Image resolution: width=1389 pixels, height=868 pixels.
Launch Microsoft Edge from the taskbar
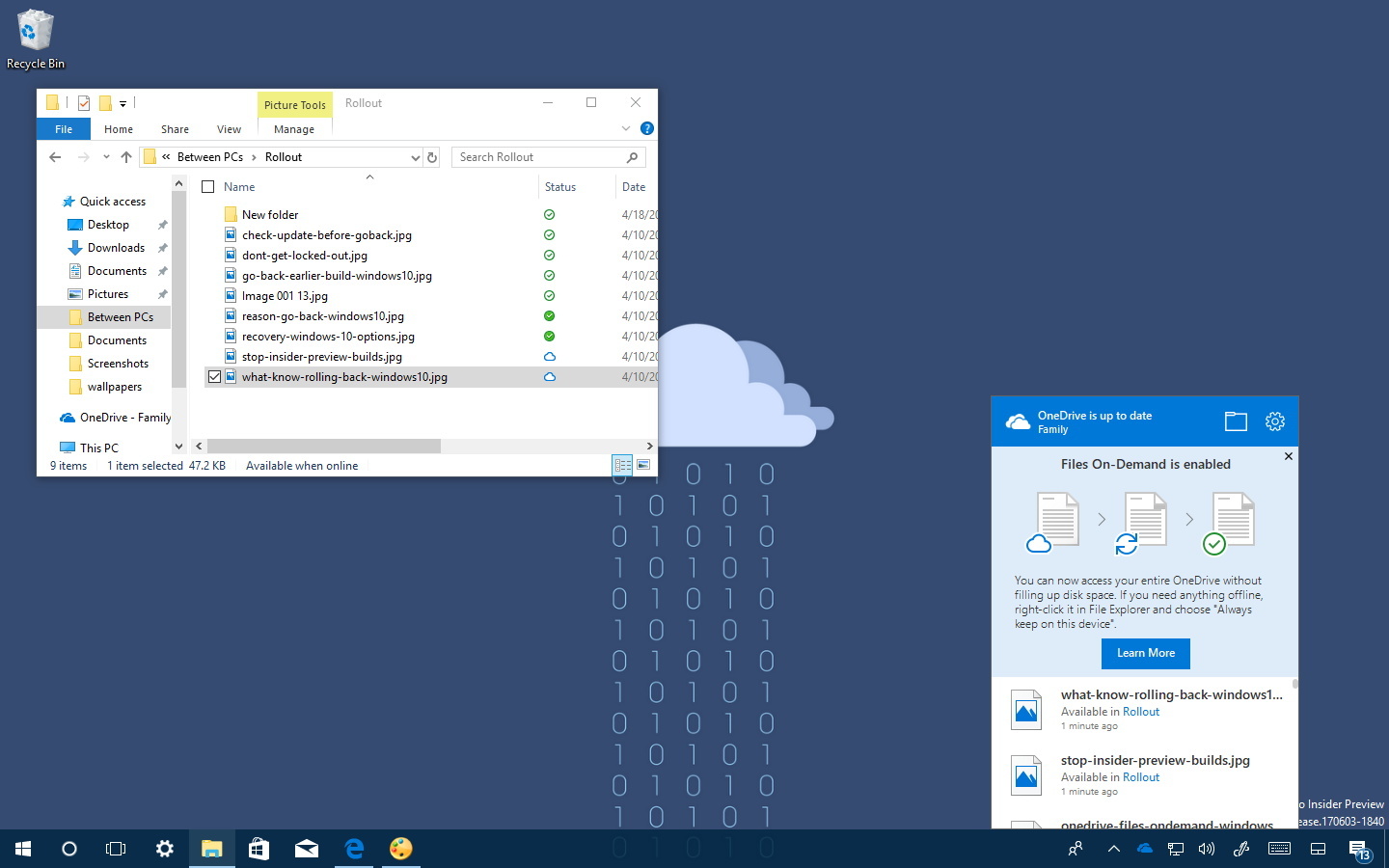pos(354,849)
